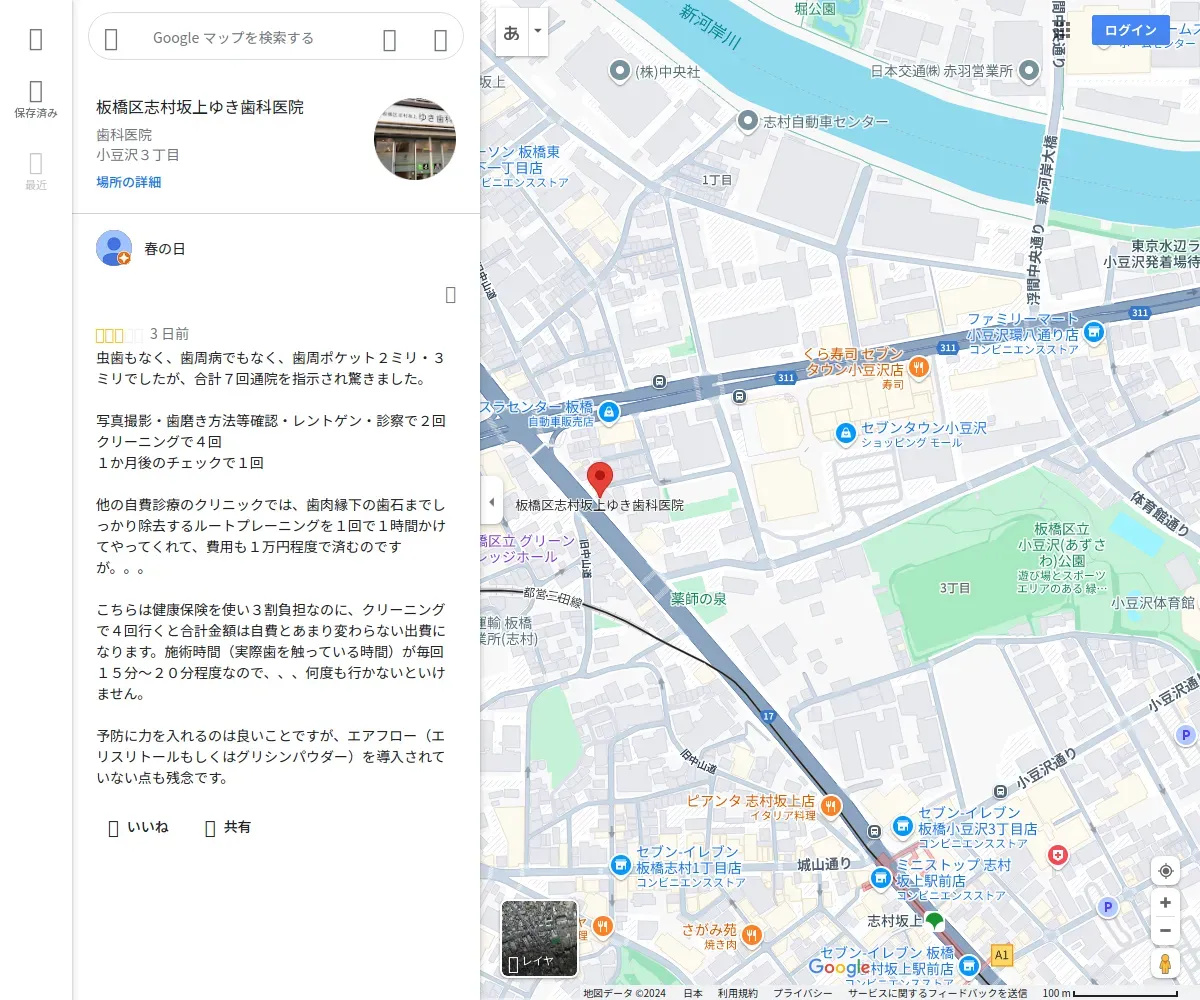This screenshot has height=1000, width=1200.
Task: Select the ファミリーマート 小豆沢環八通り店 store icon
Action: point(1094,331)
